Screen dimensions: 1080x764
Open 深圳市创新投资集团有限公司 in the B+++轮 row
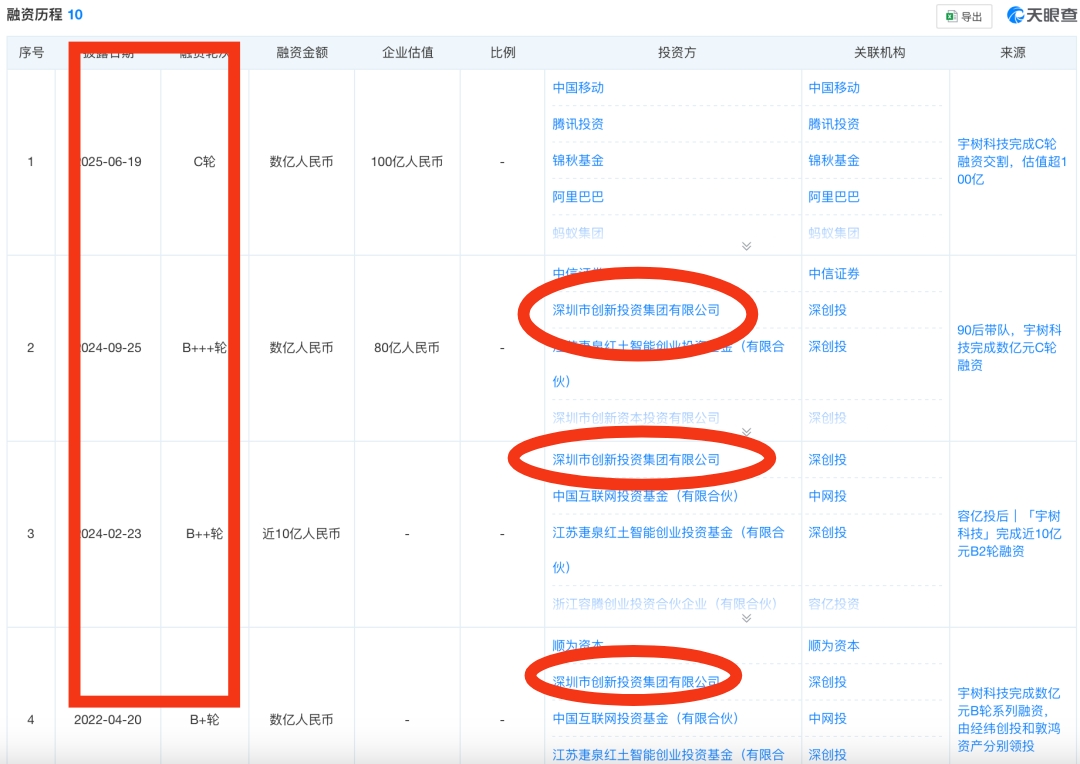click(636, 310)
